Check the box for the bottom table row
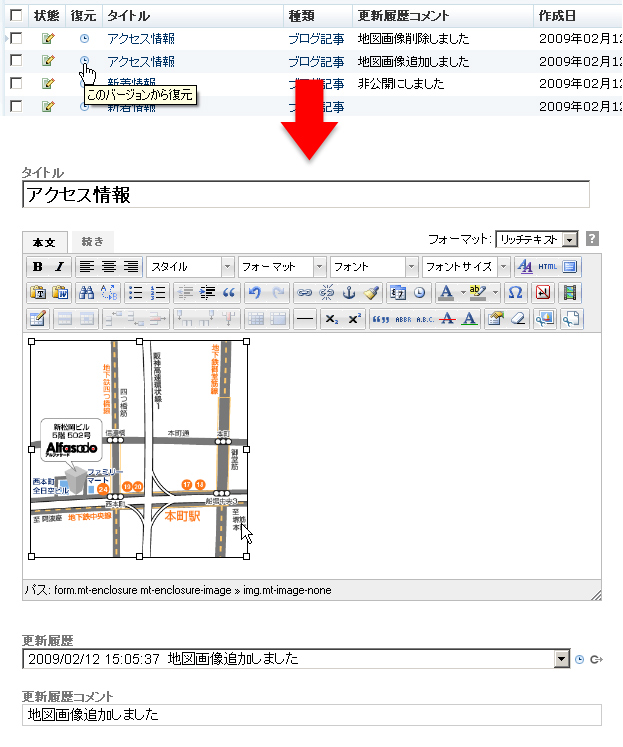The image size is (623, 747). click(x=16, y=106)
